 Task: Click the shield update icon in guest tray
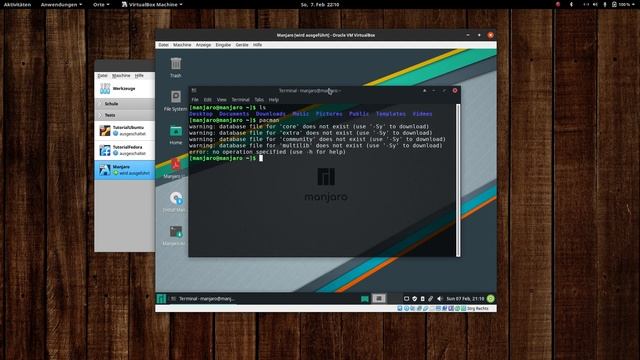(415, 299)
